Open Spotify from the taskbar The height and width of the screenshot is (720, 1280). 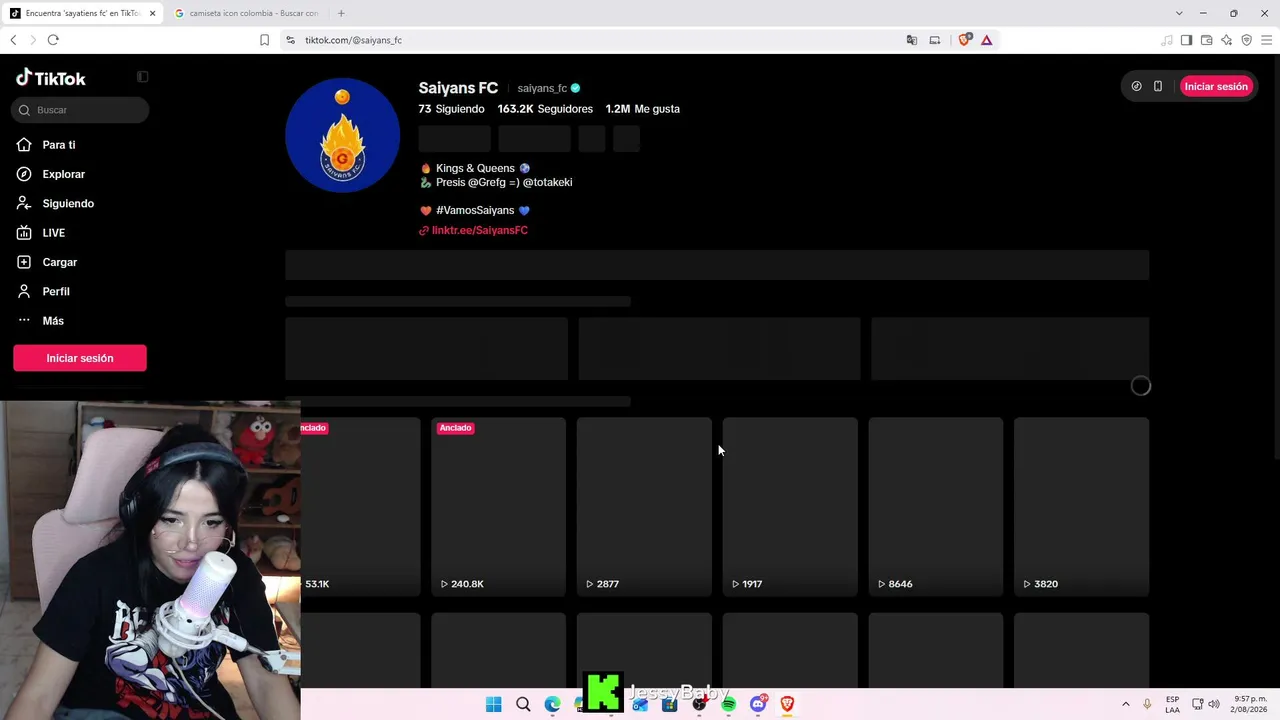[x=729, y=705]
